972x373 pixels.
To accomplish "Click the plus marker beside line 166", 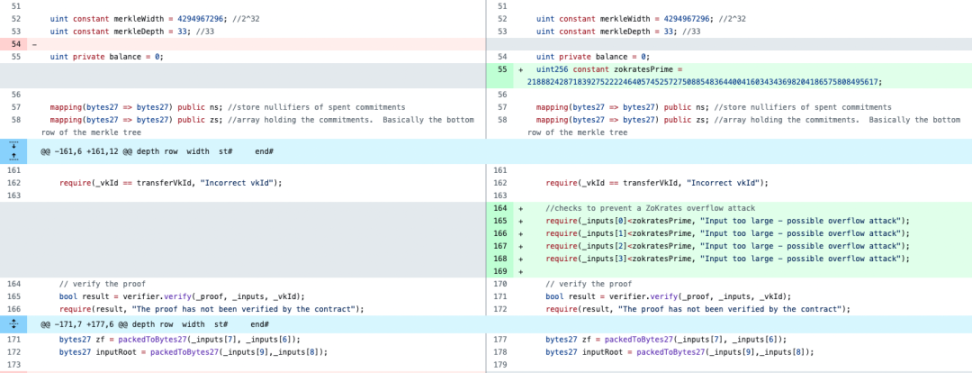I will 521,234.
